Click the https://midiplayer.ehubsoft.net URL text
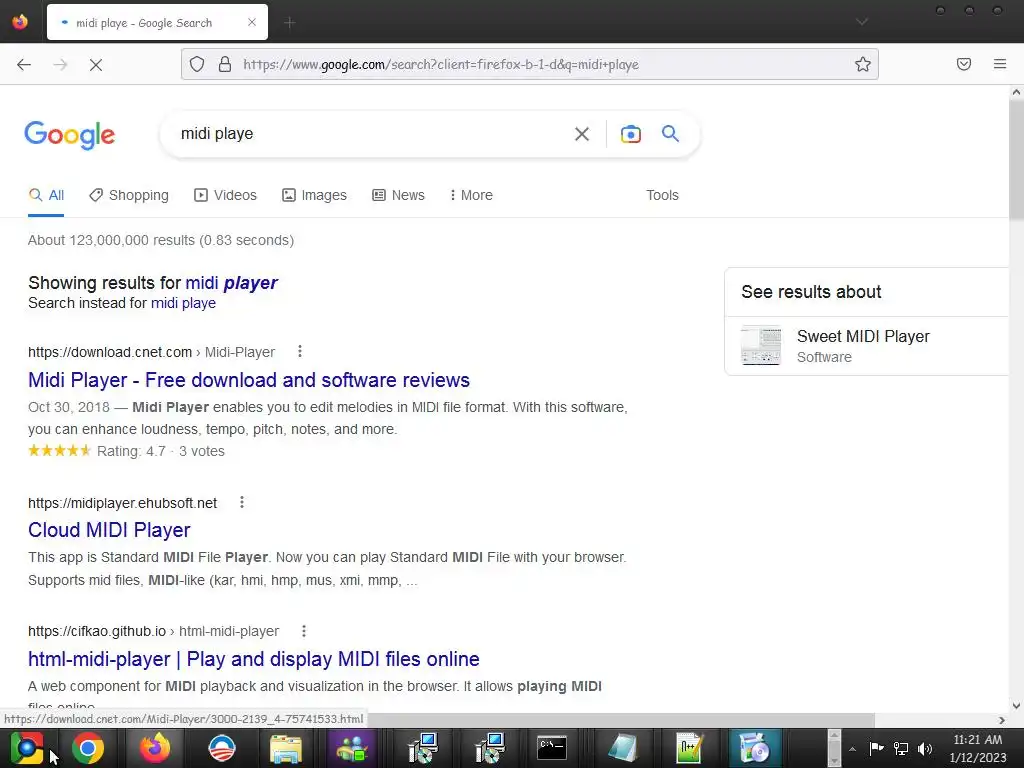 click(122, 503)
